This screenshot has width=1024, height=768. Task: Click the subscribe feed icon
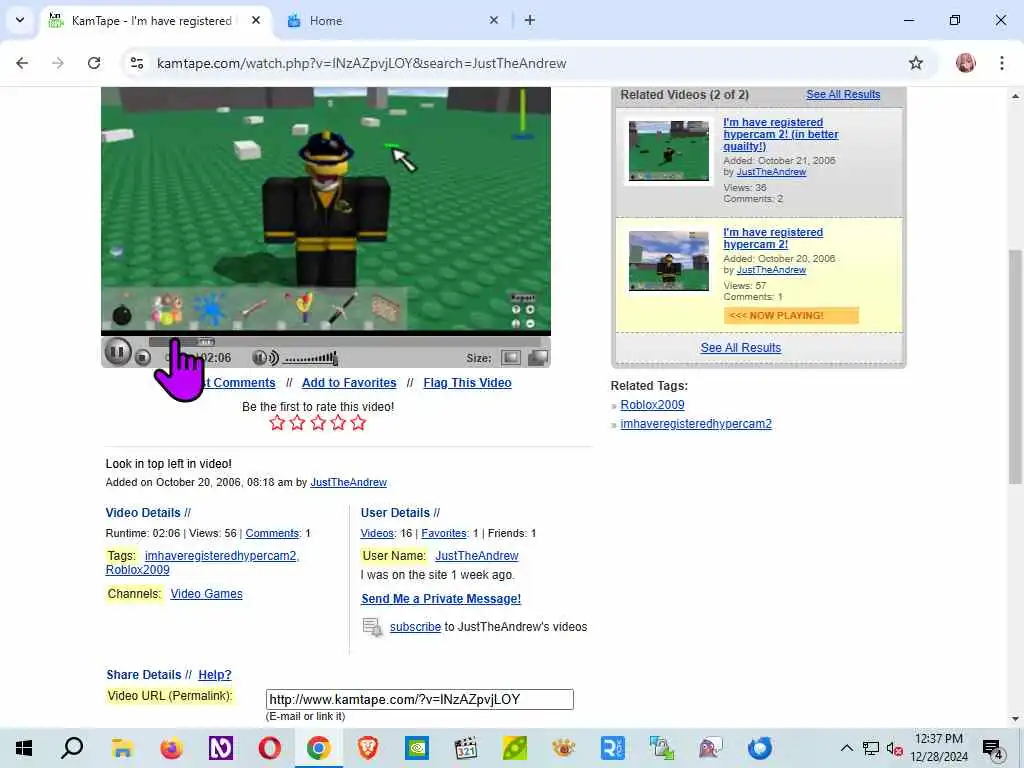click(372, 627)
